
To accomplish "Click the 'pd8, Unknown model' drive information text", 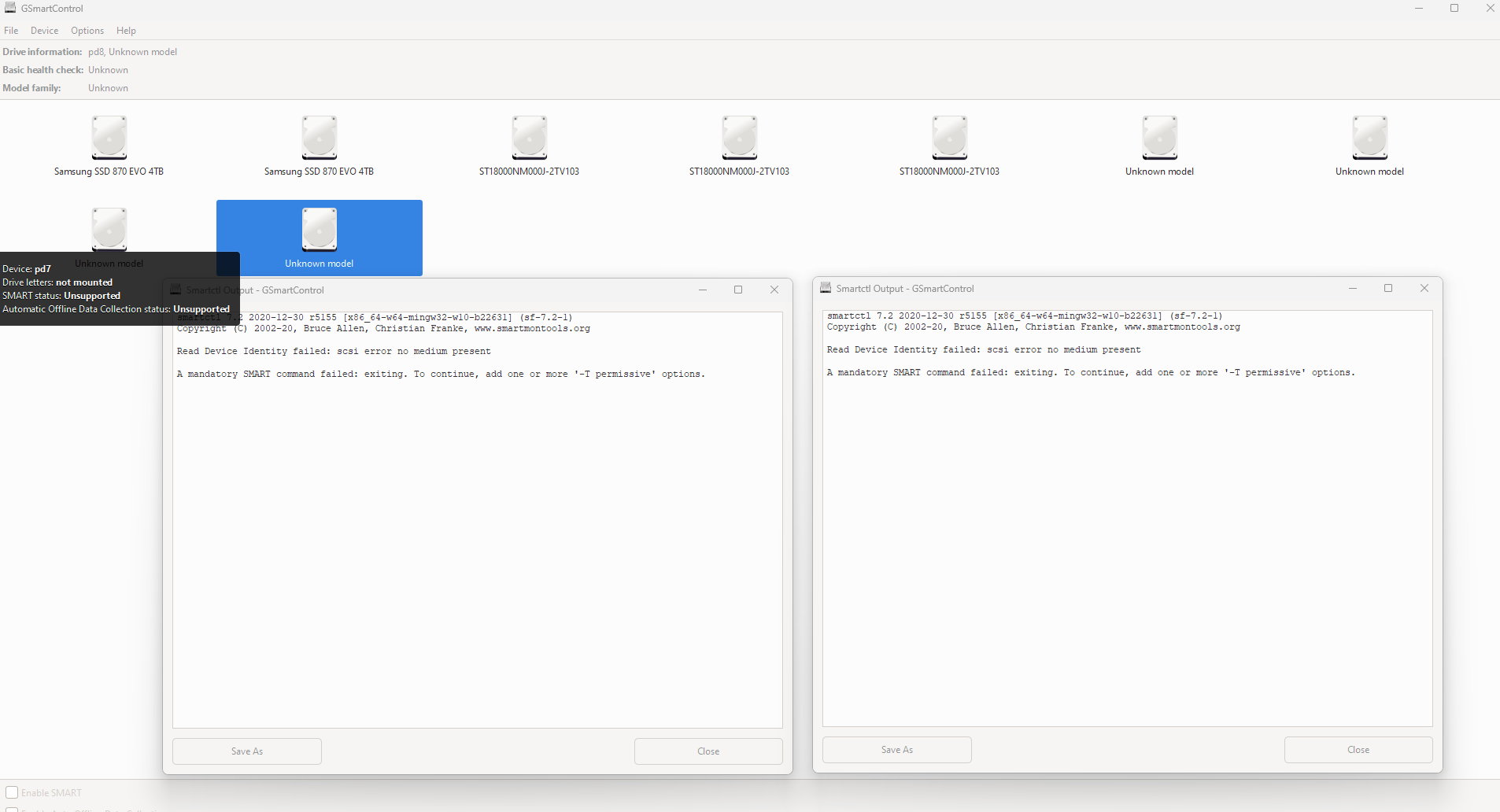I will coord(133,52).
